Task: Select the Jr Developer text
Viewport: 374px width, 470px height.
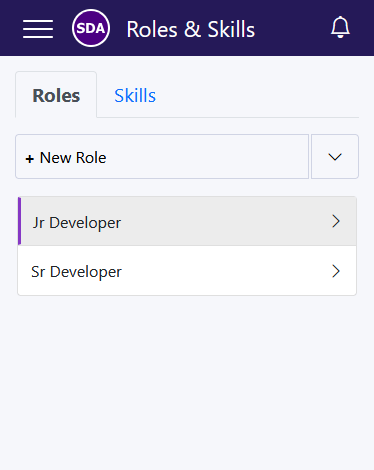Action: click(77, 223)
